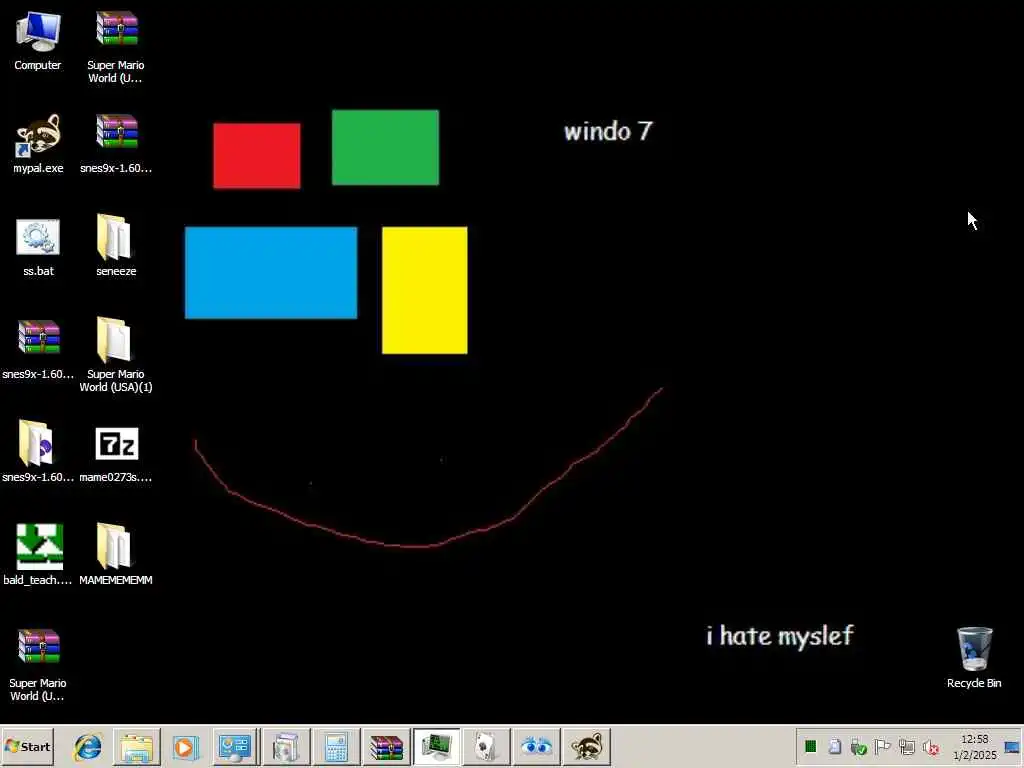Open the network tray icon
Image resolution: width=1024 pixels, height=768 pixels.
pos(906,746)
